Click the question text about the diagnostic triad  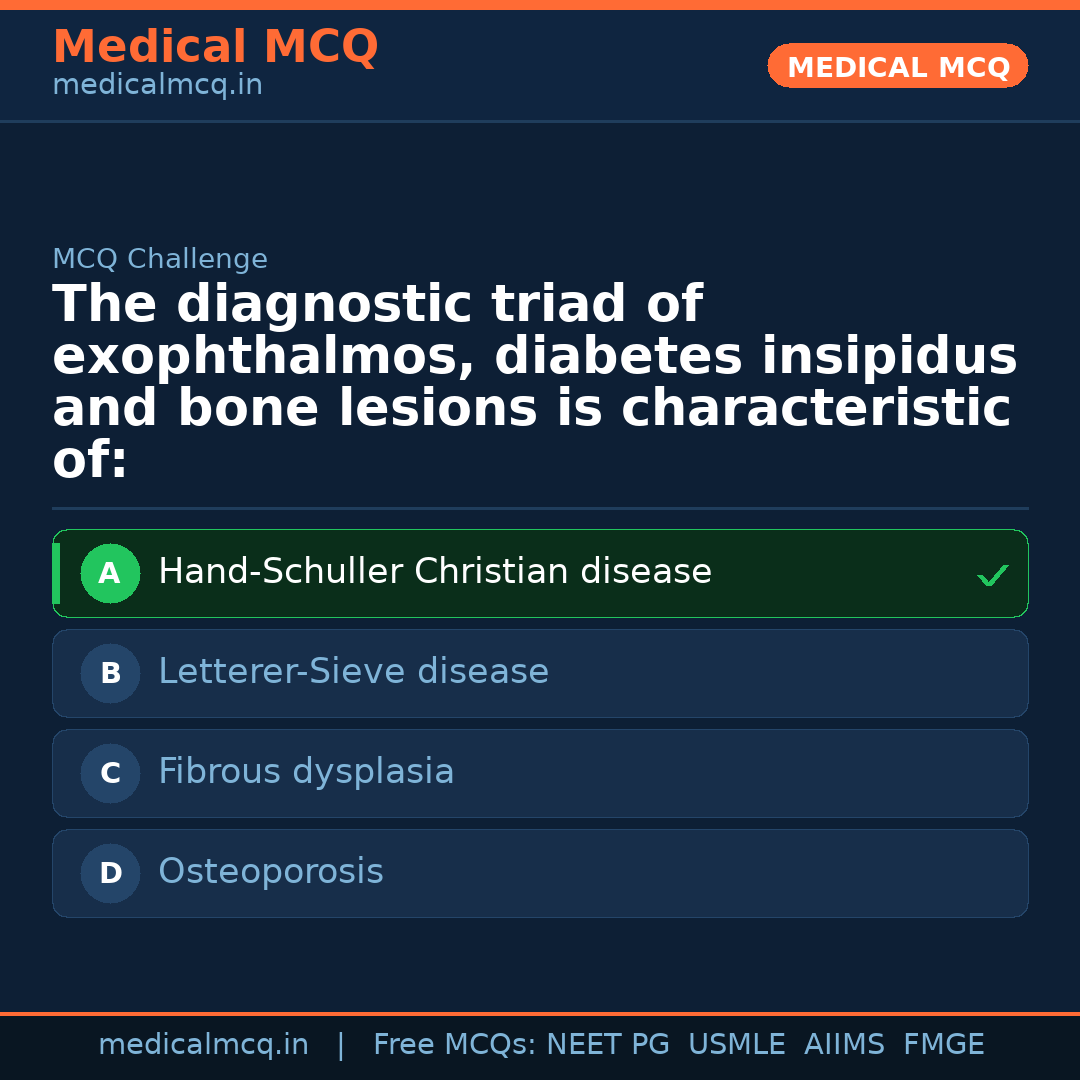535,383
